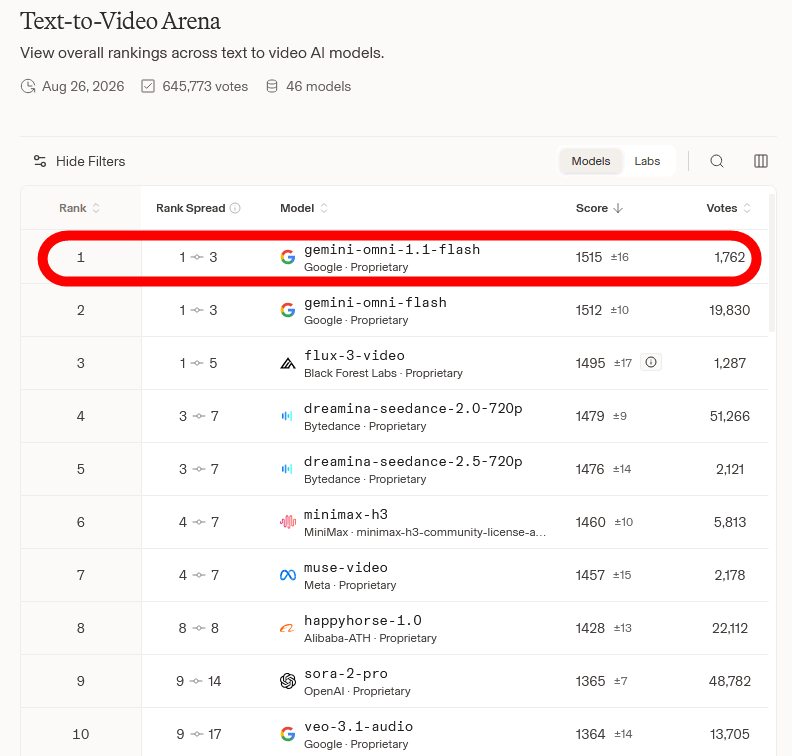
Task: Click the votes value 51,266
Action: pos(729,416)
